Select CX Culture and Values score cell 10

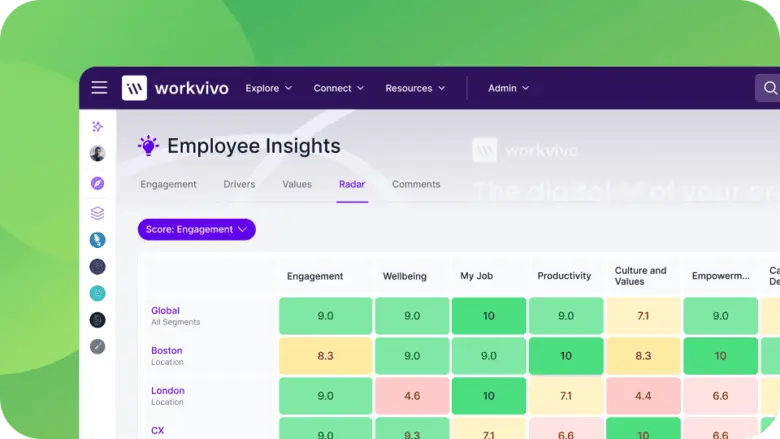(643, 429)
